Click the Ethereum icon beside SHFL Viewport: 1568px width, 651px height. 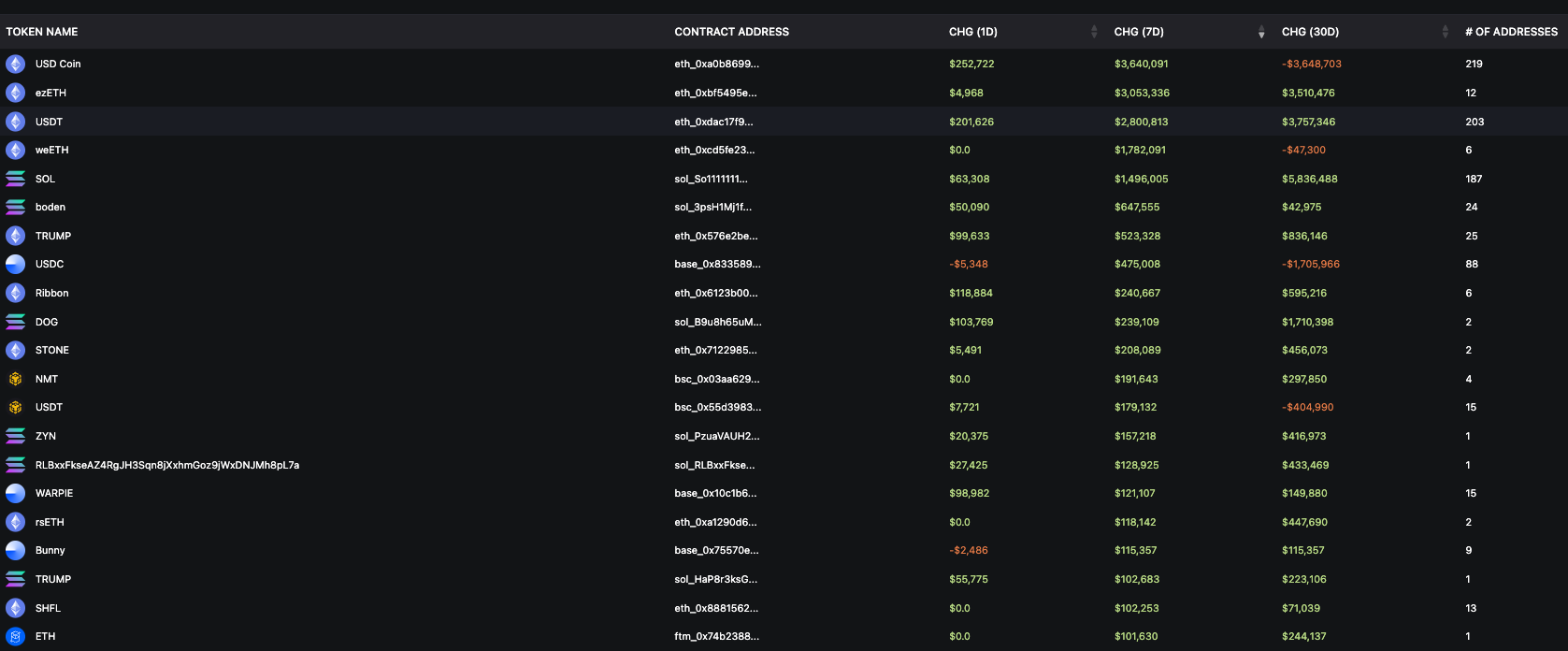(15, 608)
